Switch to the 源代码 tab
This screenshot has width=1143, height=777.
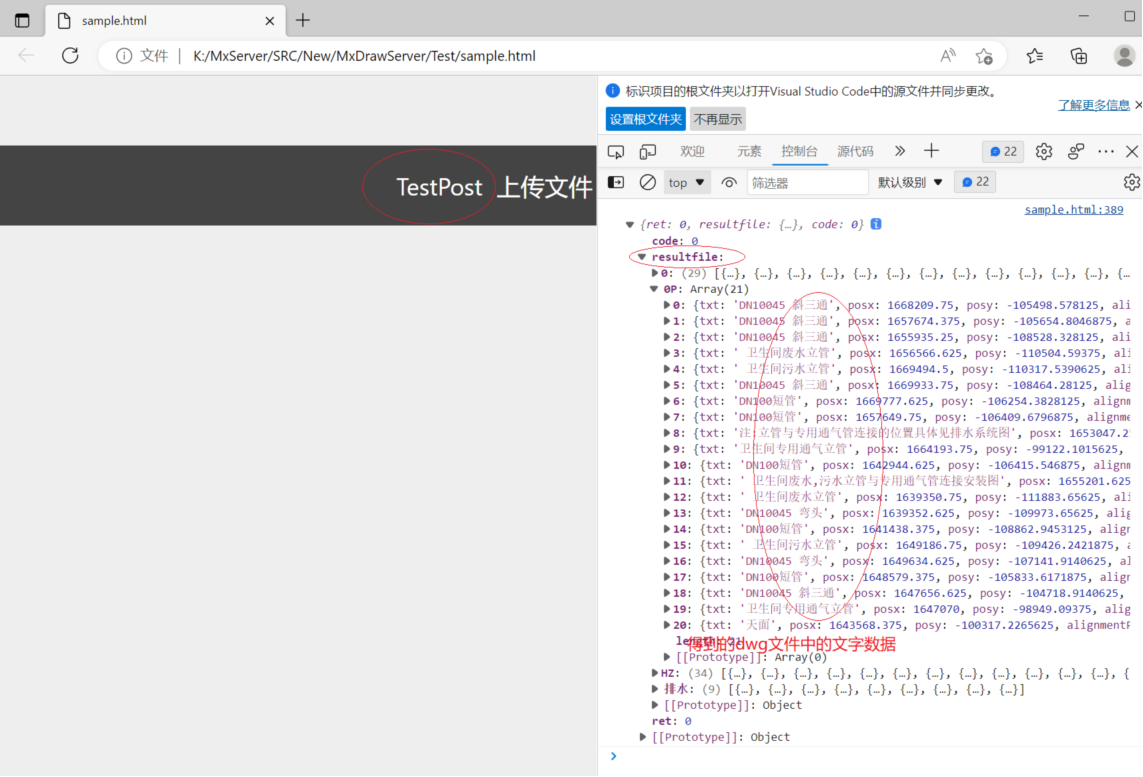pos(855,152)
